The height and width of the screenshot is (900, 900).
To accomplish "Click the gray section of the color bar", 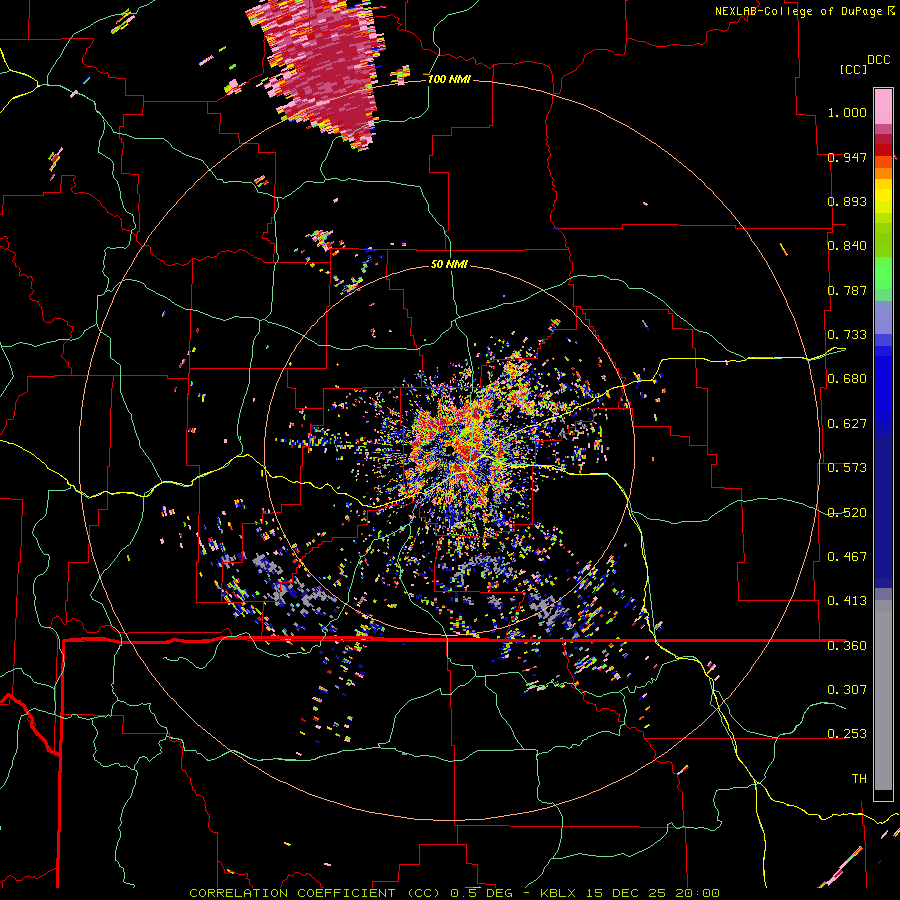I will [883, 695].
